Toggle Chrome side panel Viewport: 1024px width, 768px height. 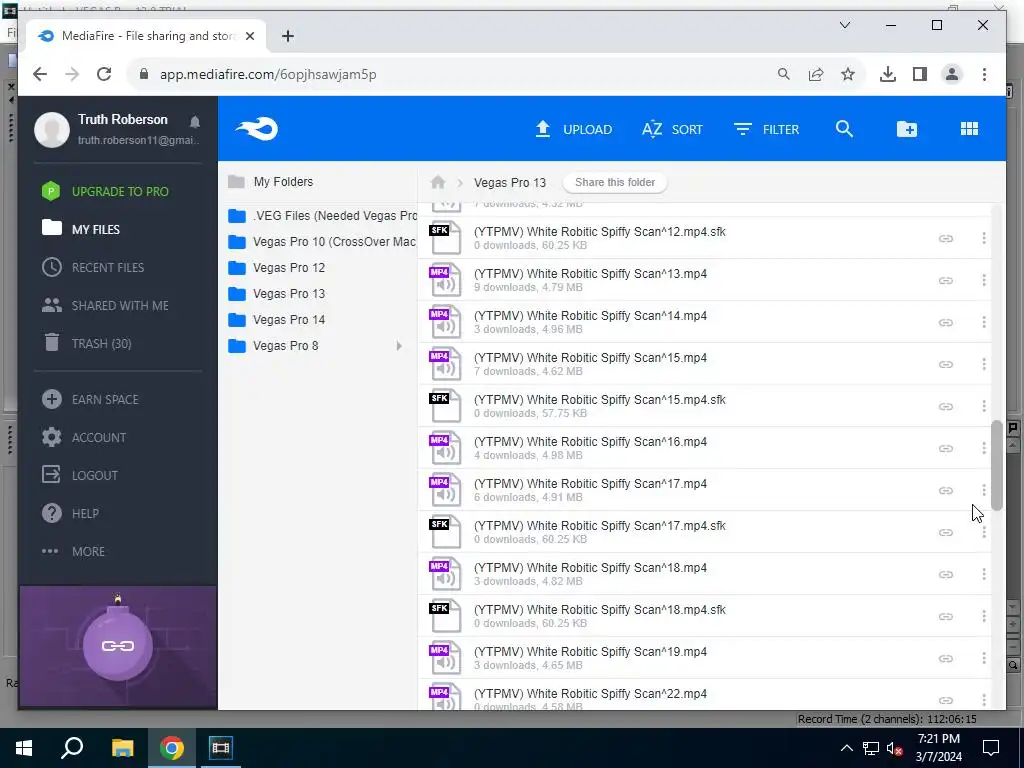tap(920, 74)
